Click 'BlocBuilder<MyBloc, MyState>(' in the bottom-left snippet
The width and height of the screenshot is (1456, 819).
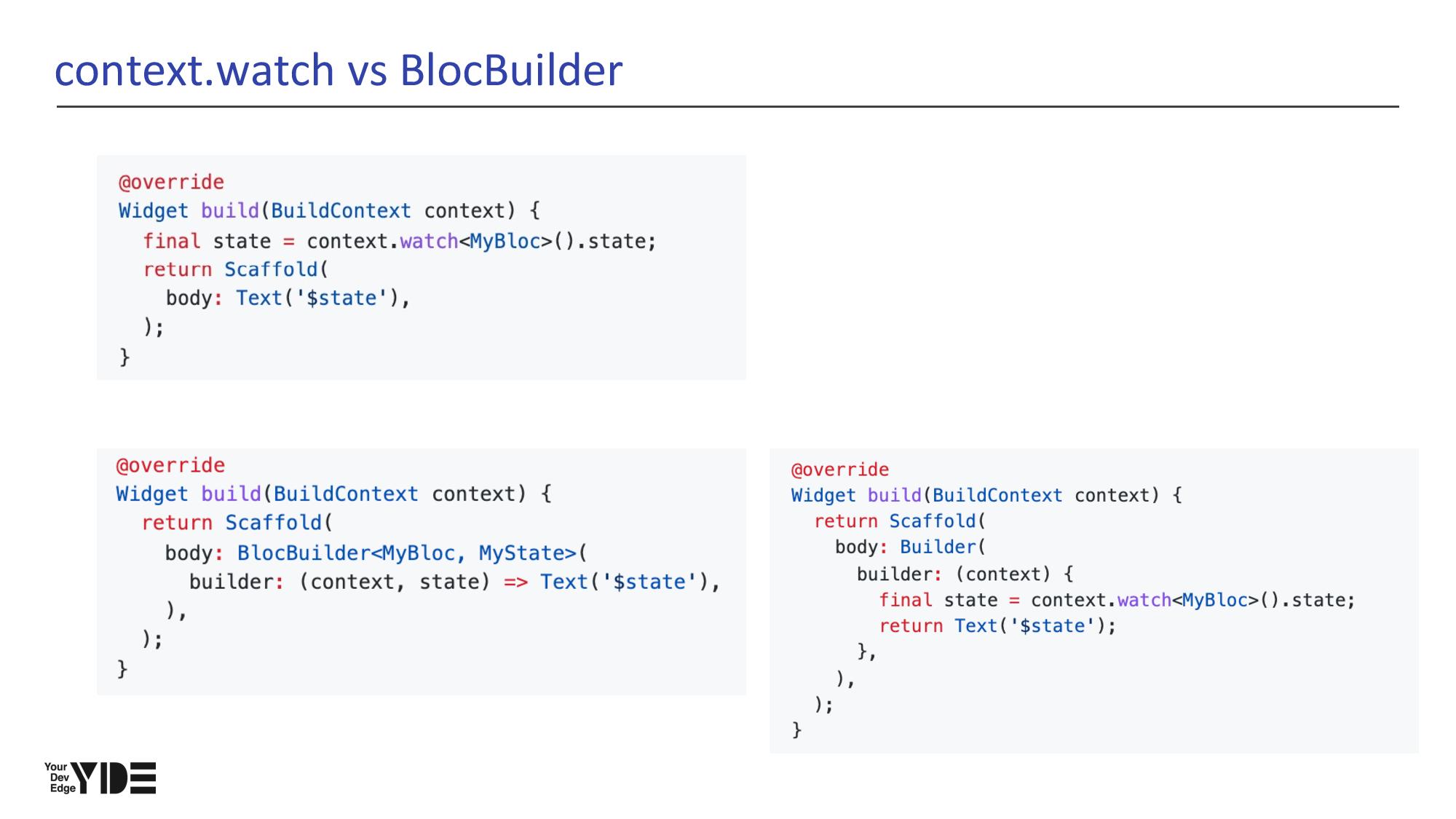tap(411, 553)
